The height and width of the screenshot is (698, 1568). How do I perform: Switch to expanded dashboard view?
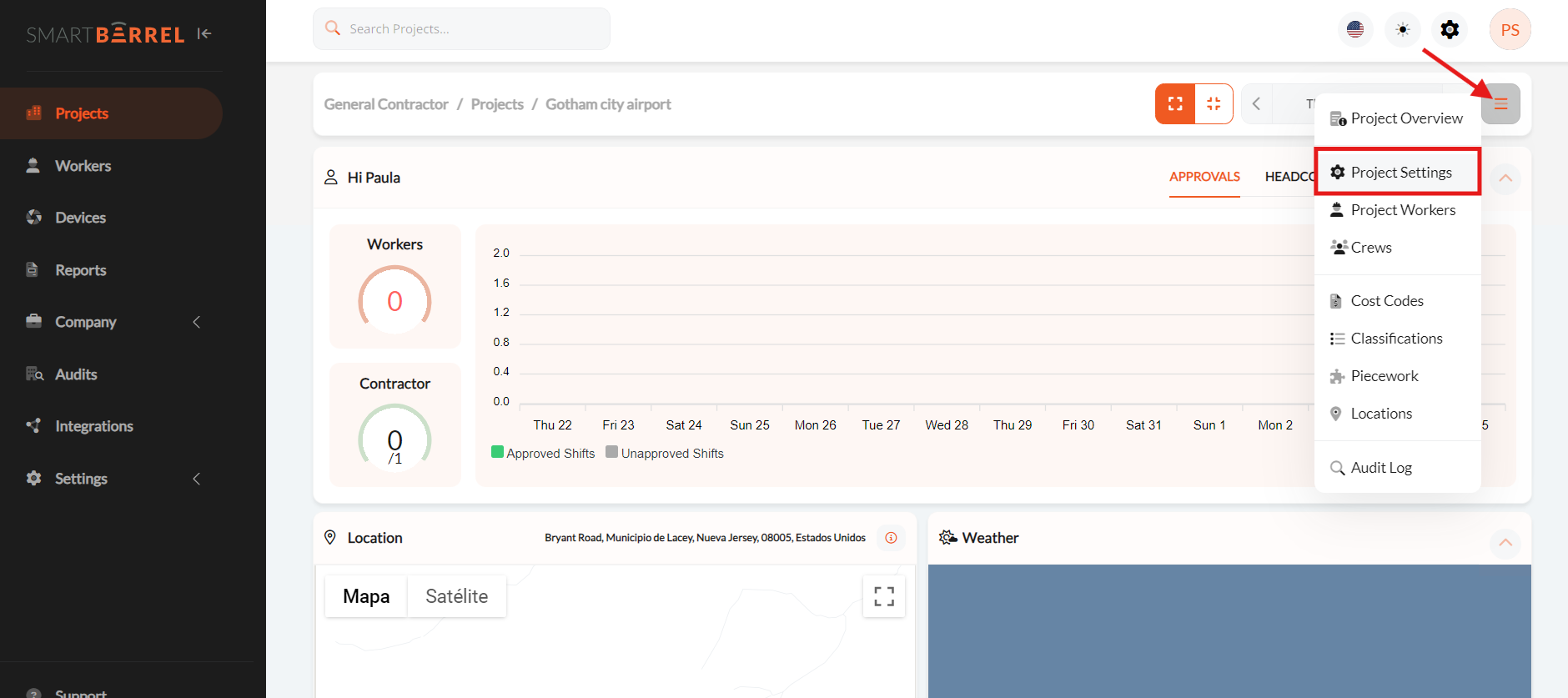(x=1175, y=104)
